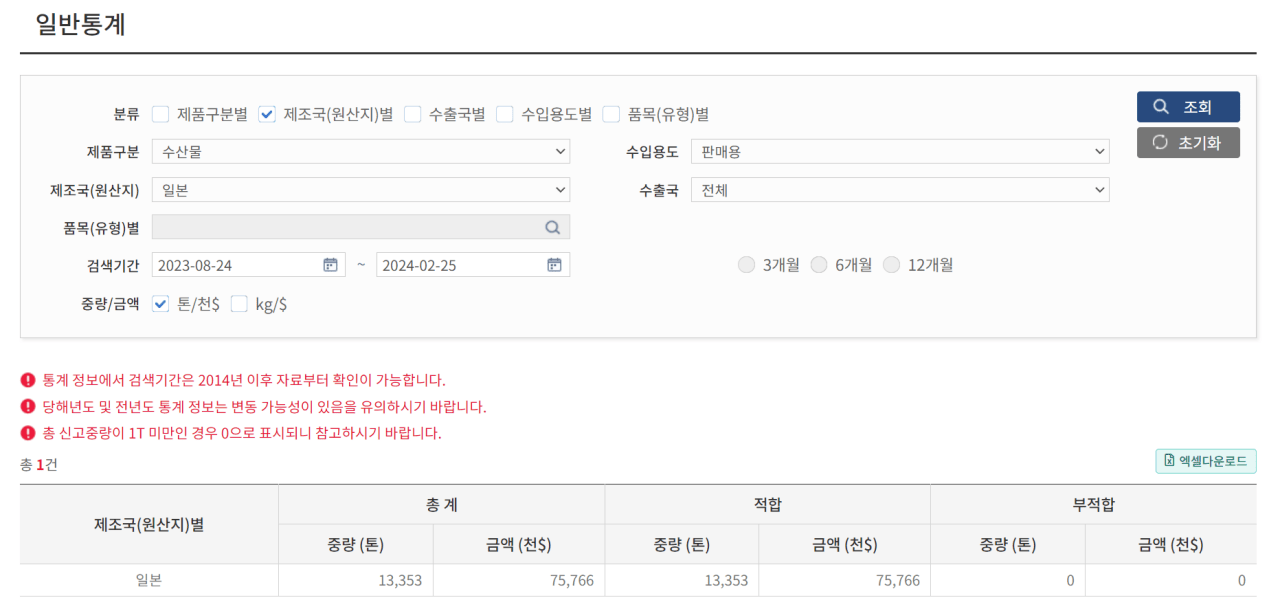Check the 수입용도별 classification option

coord(505,114)
